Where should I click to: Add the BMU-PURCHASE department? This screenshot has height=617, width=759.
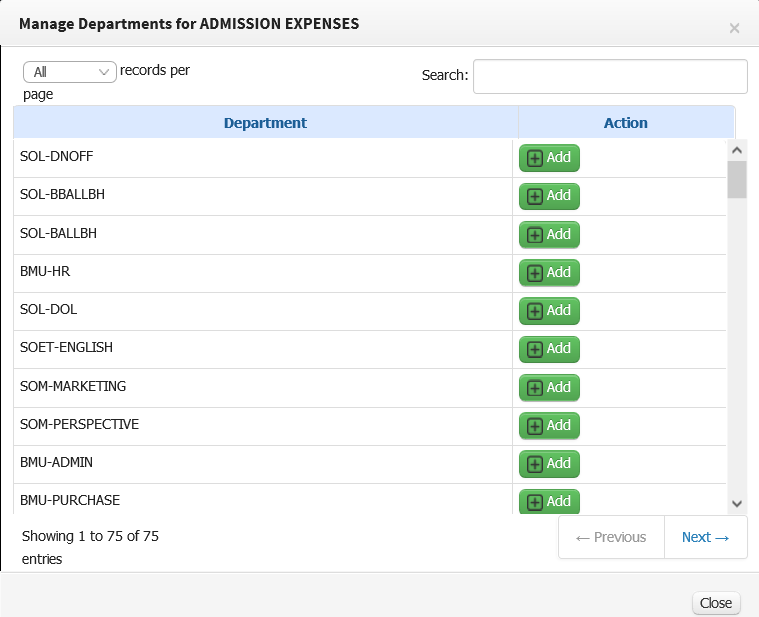(x=549, y=501)
